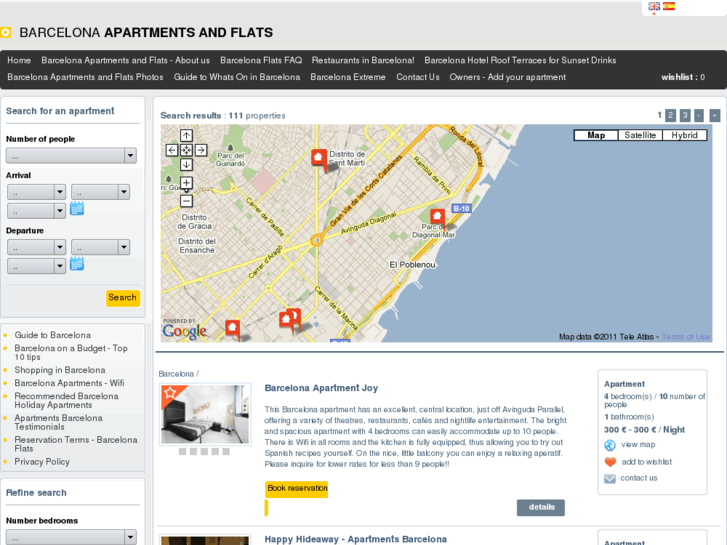Go to results page 3

685,115
